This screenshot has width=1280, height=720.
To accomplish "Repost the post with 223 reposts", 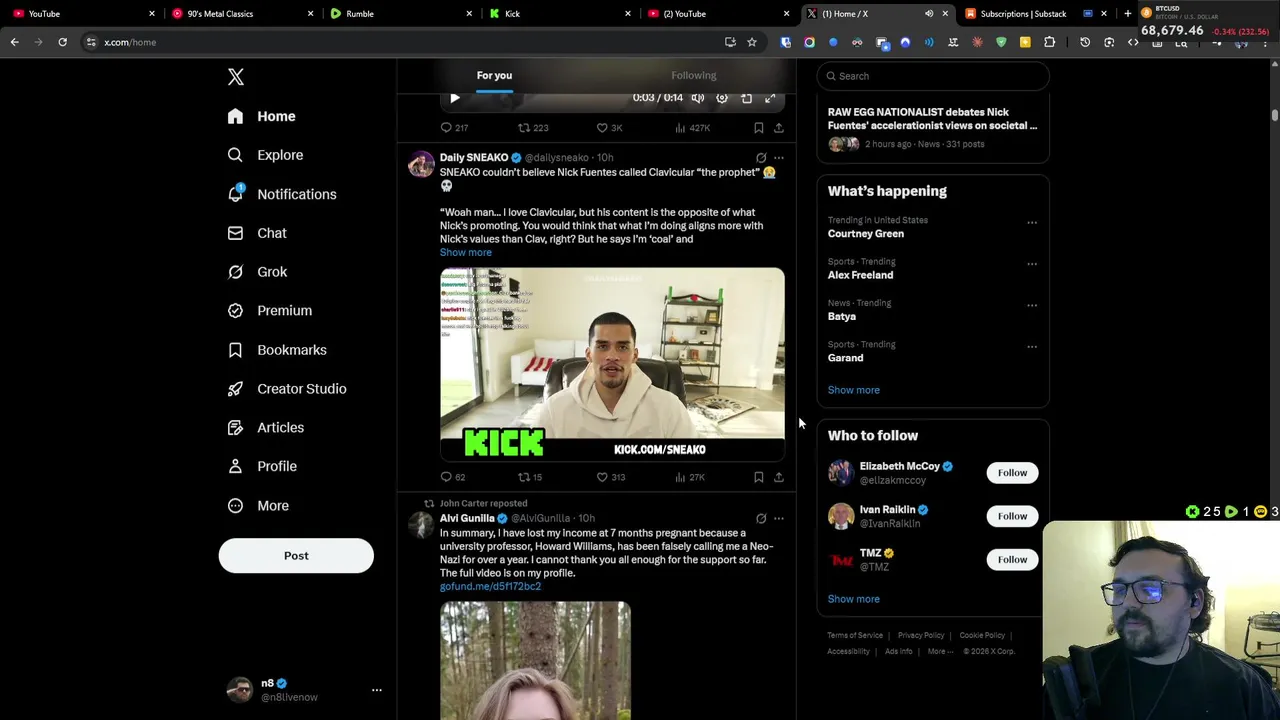I will click(x=533, y=128).
